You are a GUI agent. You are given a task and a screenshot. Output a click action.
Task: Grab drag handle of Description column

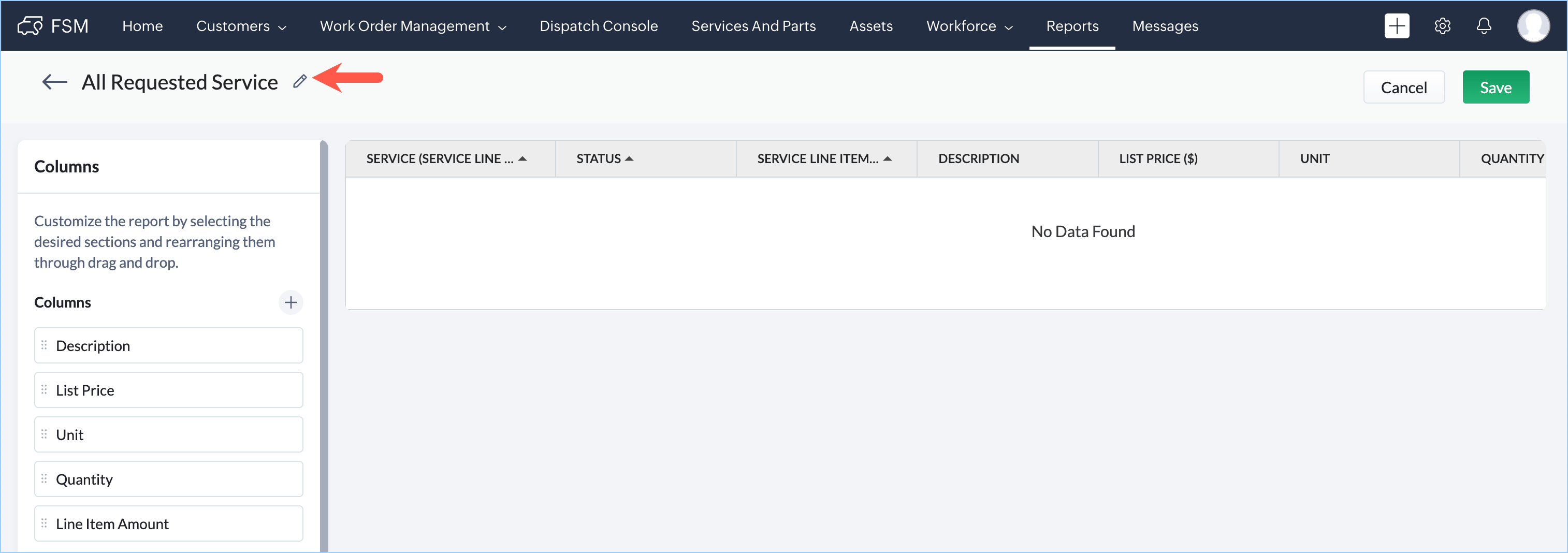44,345
